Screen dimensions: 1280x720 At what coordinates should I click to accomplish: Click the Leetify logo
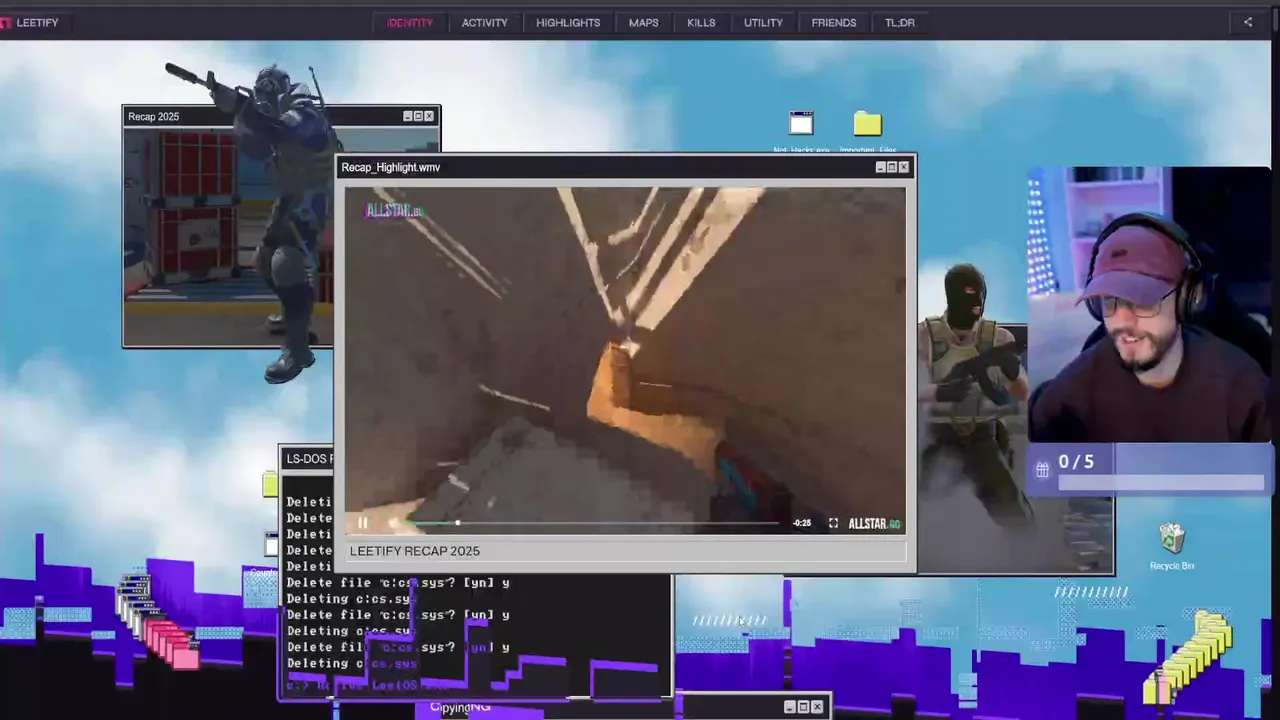coord(30,22)
